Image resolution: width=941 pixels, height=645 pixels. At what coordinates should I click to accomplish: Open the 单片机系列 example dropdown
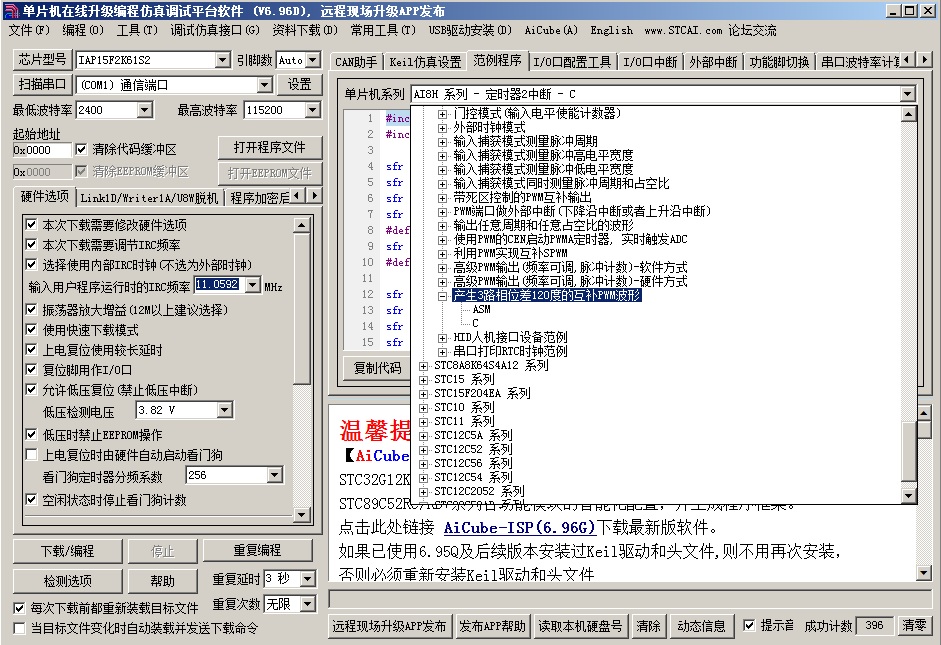pos(906,94)
